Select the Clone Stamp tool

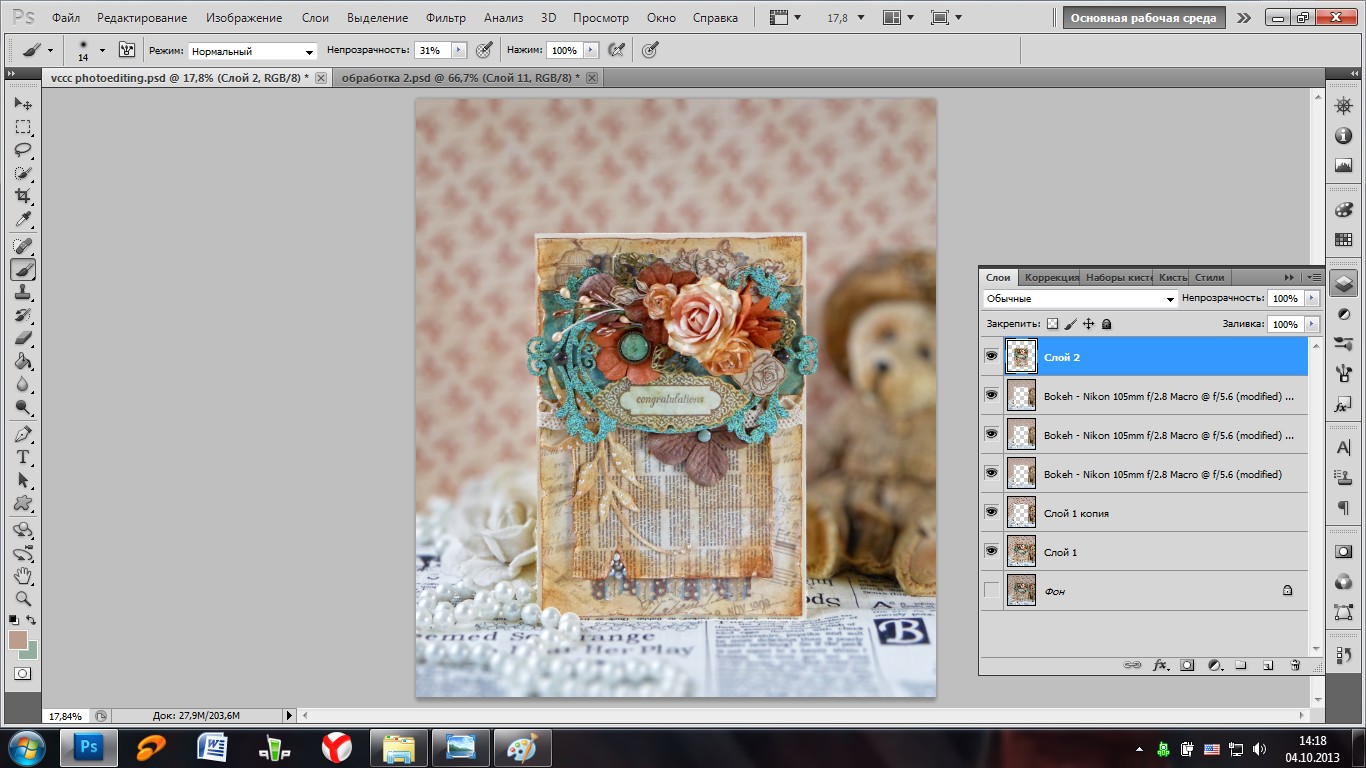point(22,292)
